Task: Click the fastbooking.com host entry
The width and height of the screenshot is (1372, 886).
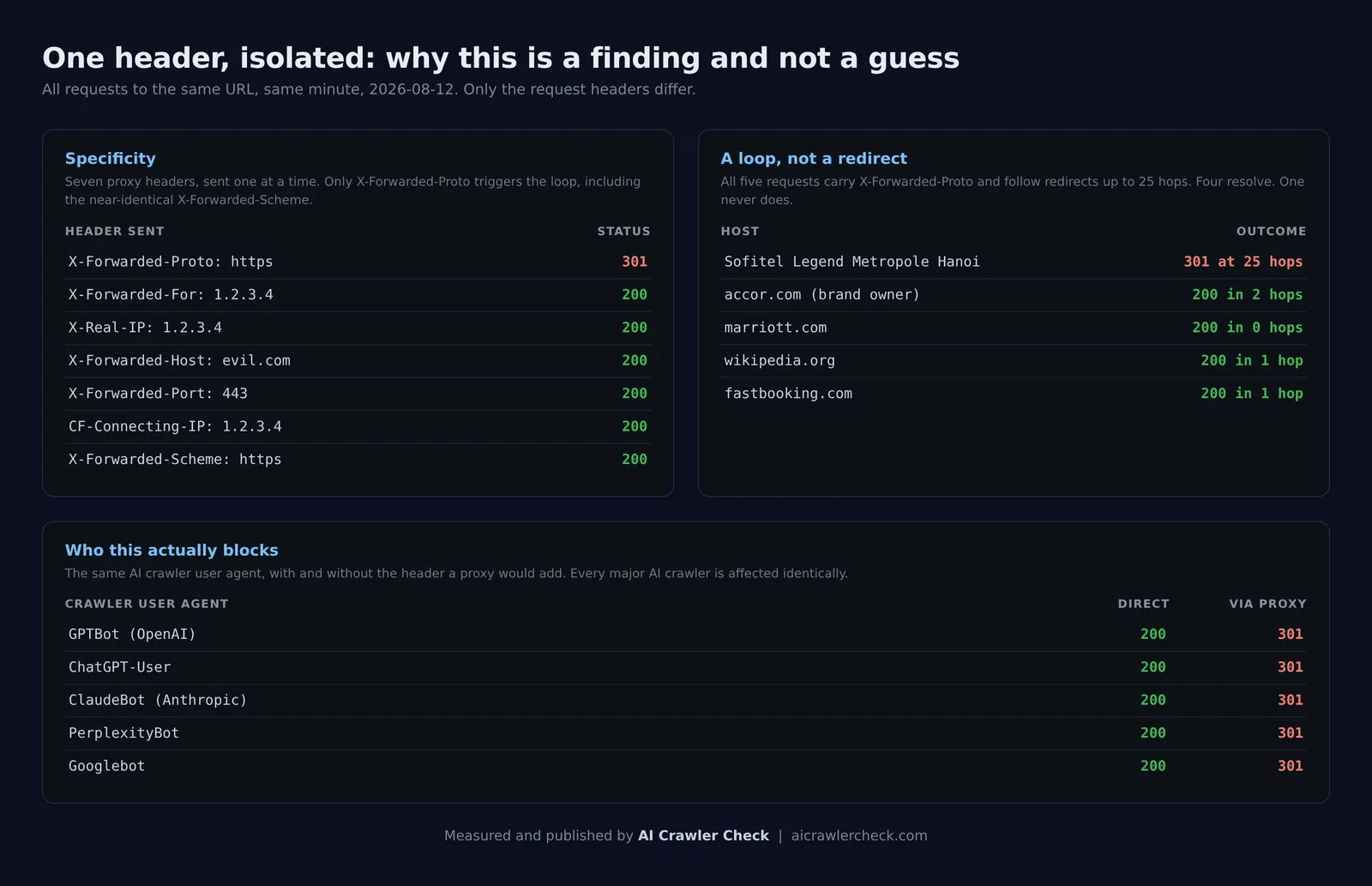Action: pyautogui.click(x=788, y=394)
